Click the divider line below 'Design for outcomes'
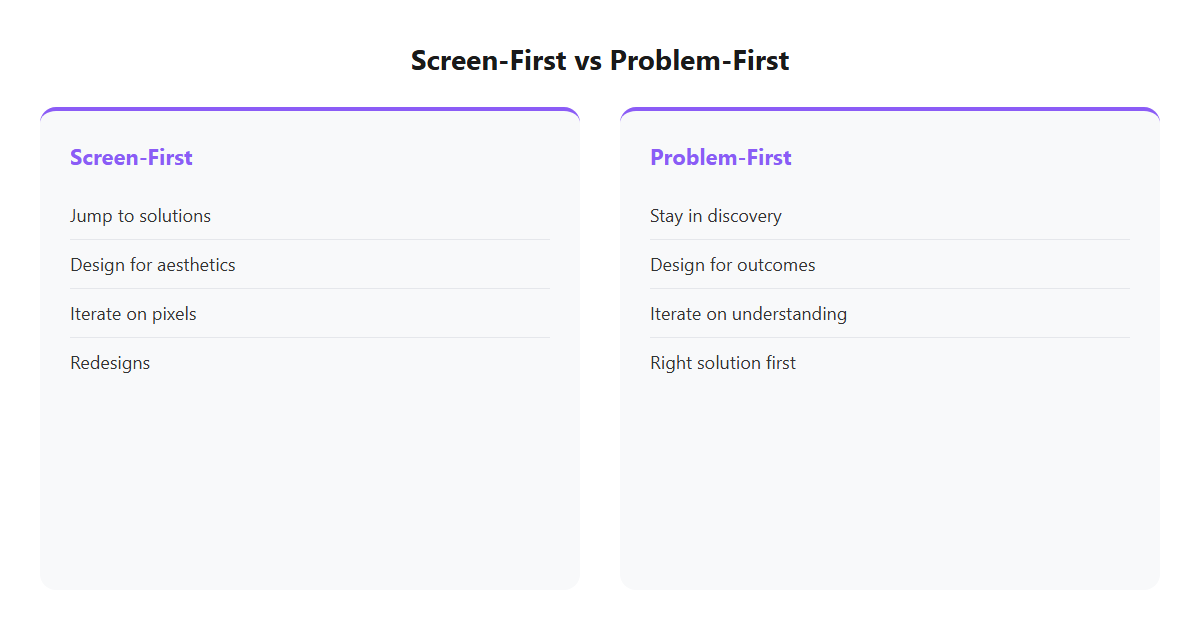Screen dimensions: 1200x630 pos(890,289)
